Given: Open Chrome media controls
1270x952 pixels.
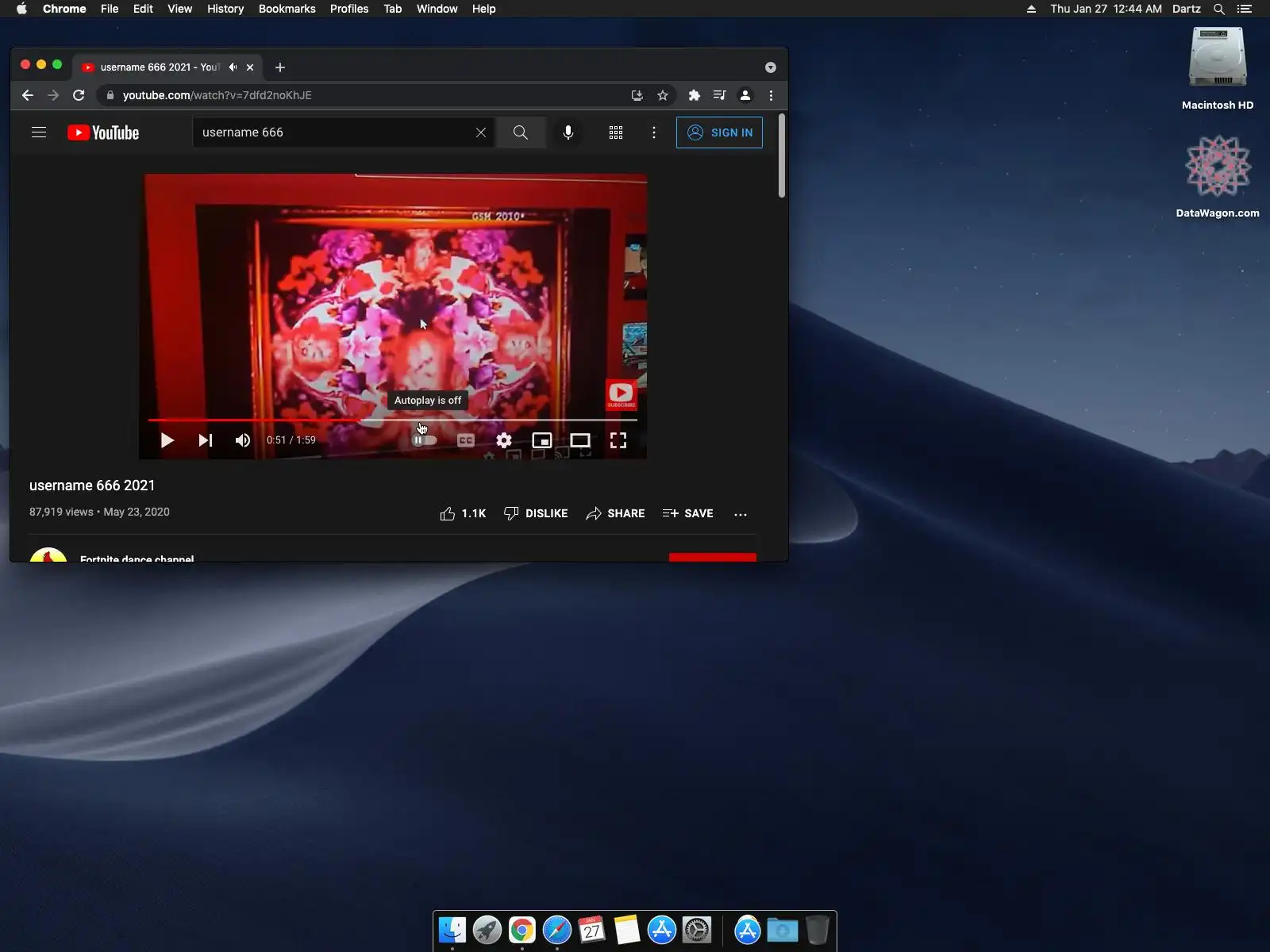Looking at the screenshot, I should click(x=720, y=95).
